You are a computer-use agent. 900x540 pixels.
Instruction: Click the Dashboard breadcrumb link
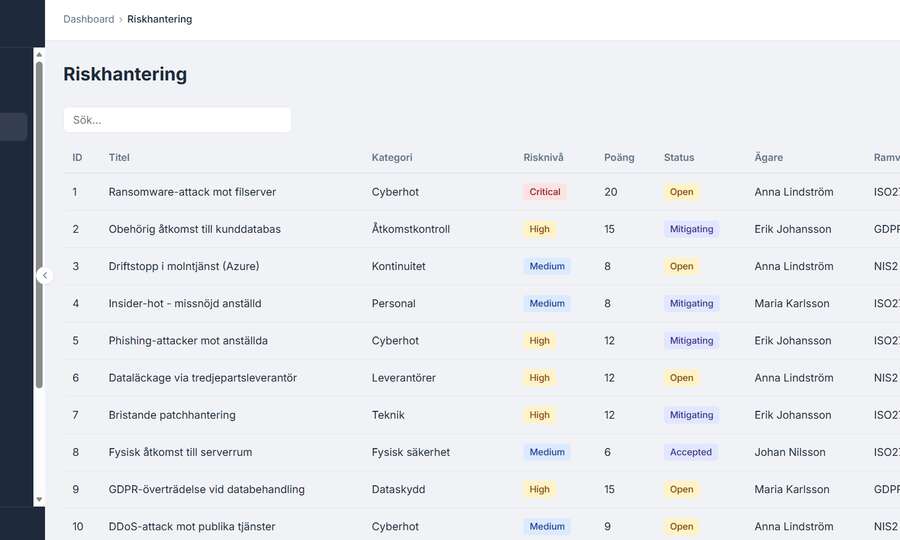88,19
